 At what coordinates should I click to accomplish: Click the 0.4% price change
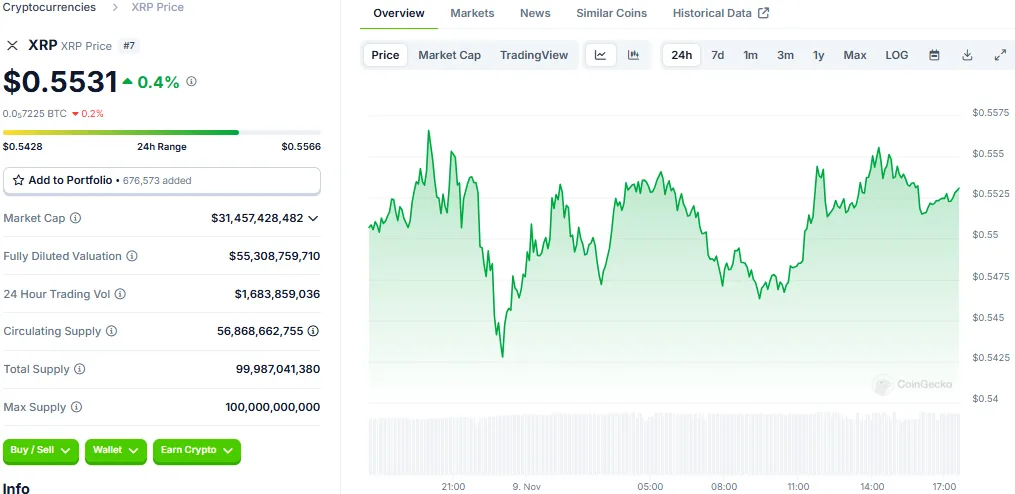click(151, 82)
